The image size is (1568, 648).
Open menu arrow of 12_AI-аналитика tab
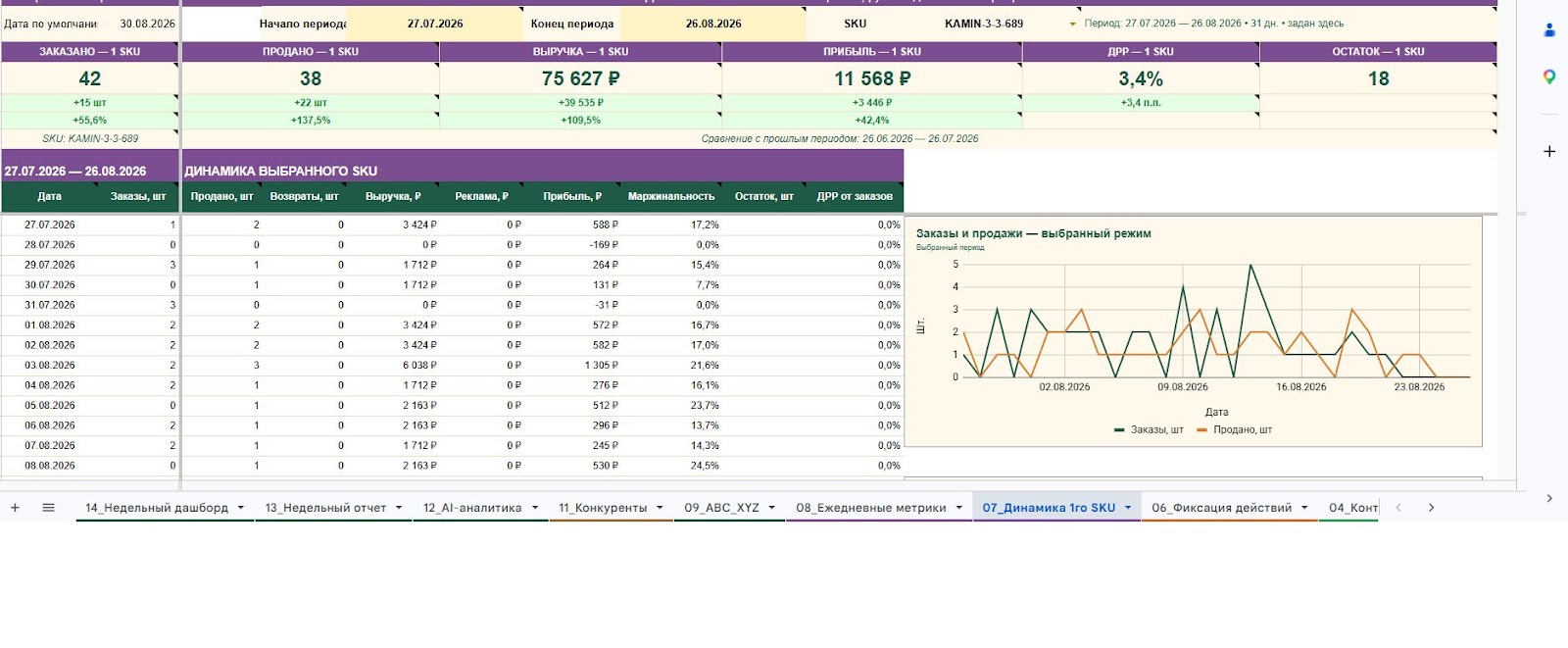pyautogui.click(x=535, y=508)
